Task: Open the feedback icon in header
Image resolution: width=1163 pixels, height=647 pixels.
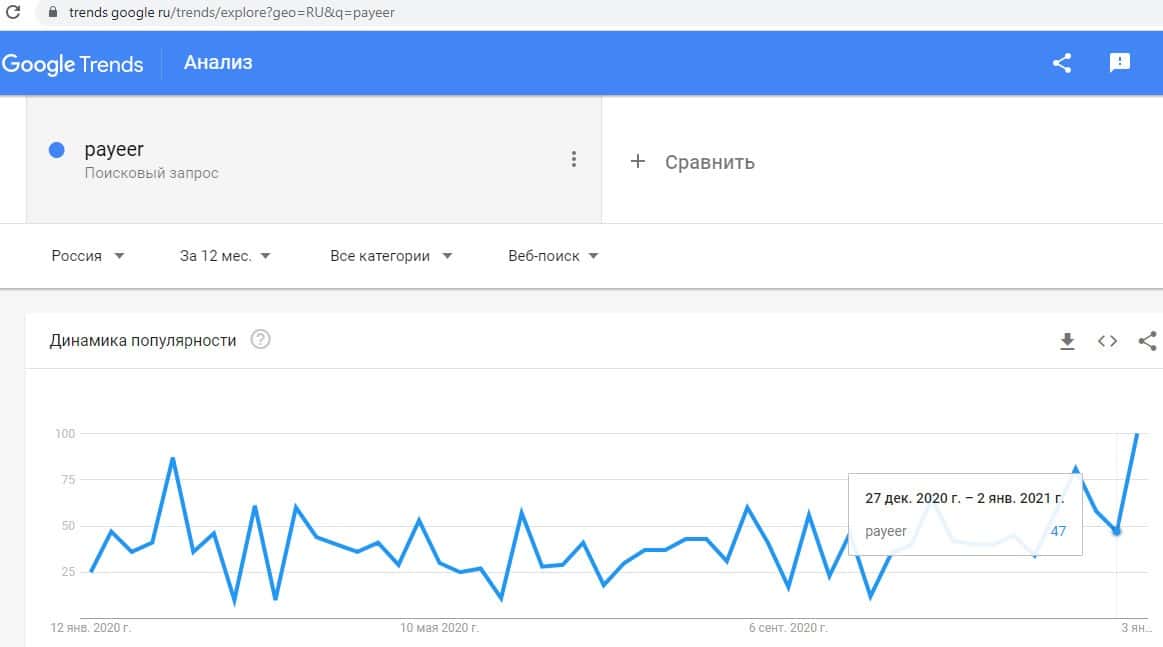Action: [1120, 63]
